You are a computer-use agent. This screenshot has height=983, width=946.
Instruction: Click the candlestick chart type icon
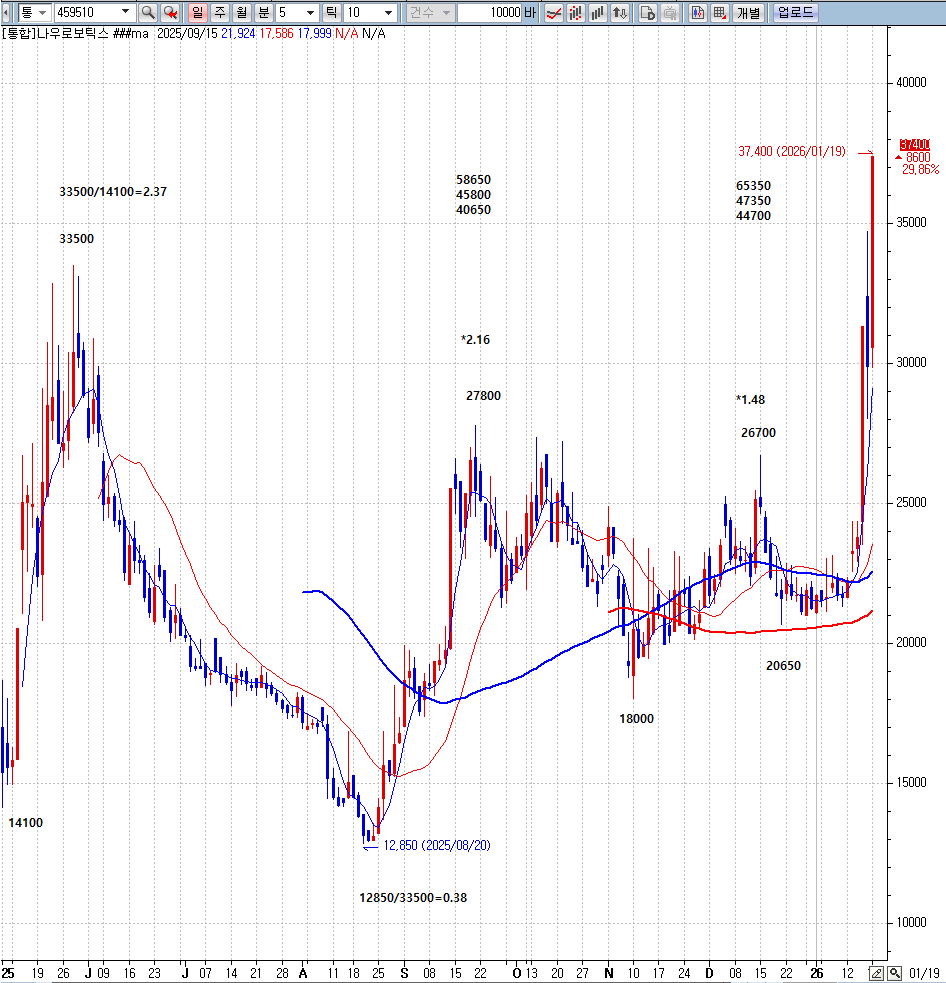click(576, 13)
